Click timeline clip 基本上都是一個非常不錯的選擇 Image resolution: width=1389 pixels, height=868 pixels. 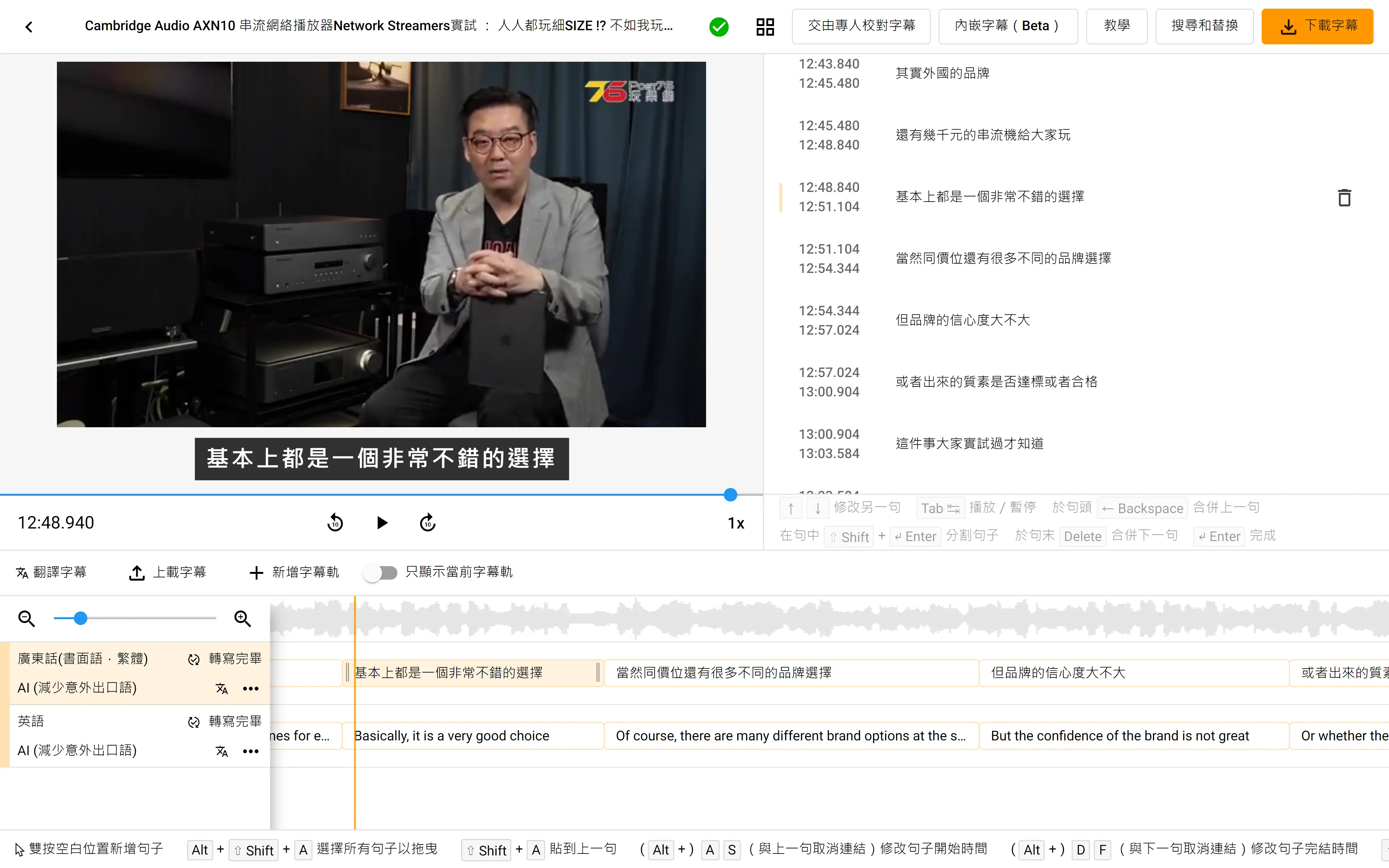pyautogui.click(x=472, y=672)
